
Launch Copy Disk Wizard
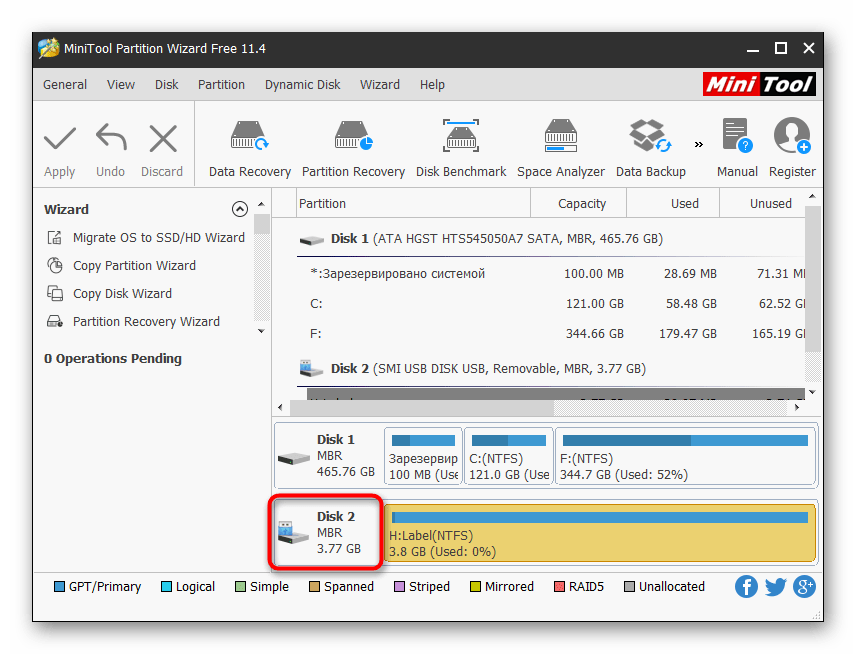point(122,294)
